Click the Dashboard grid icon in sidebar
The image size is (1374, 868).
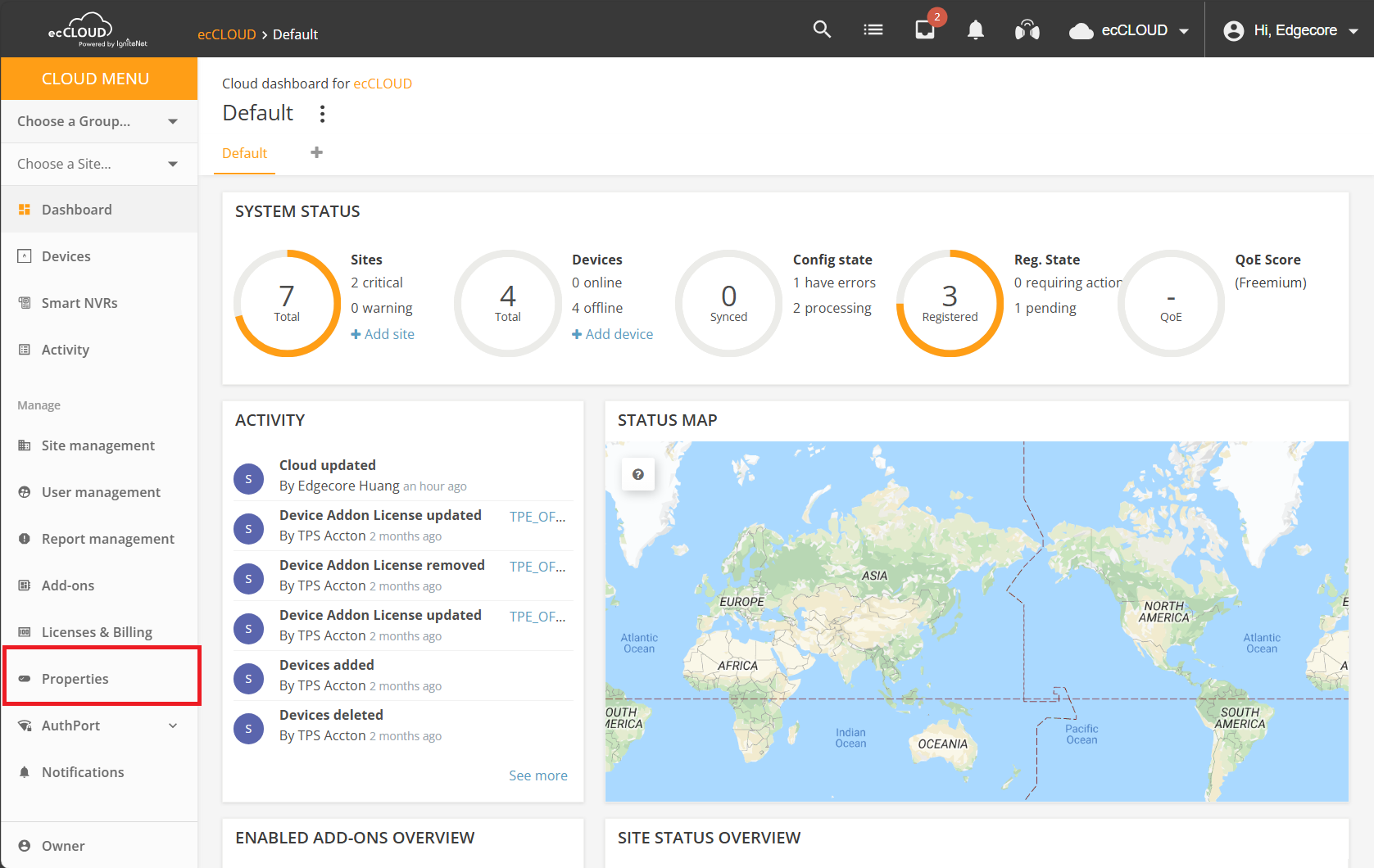(25, 210)
